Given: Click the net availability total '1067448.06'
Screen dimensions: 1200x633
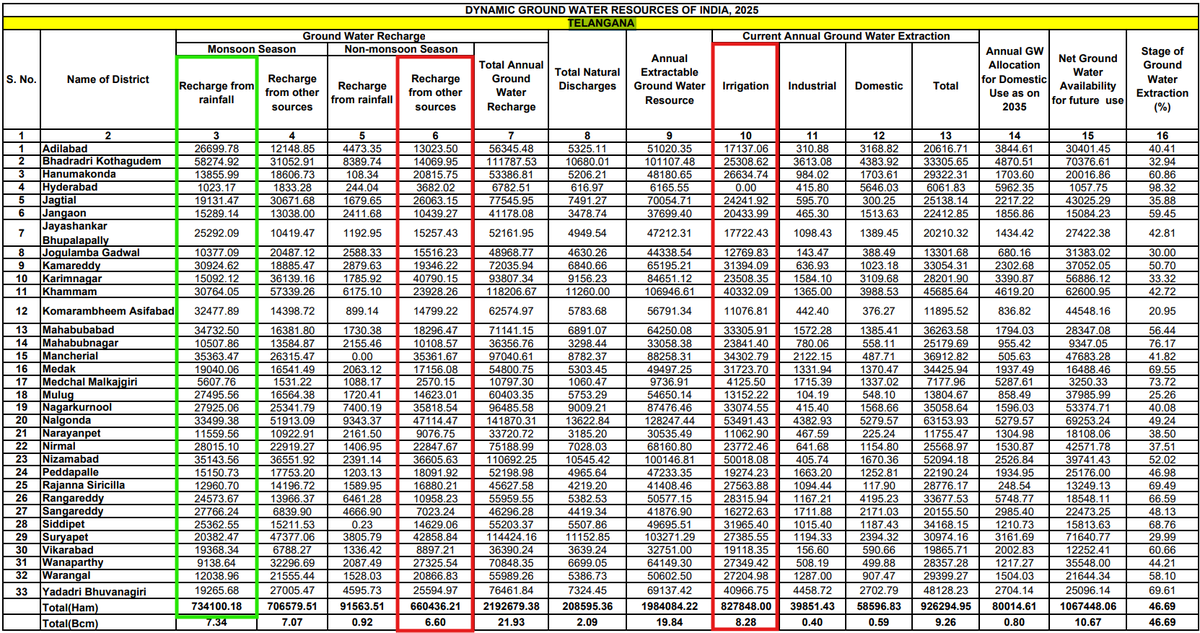Looking at the screenshot, I should (1088, 607).
